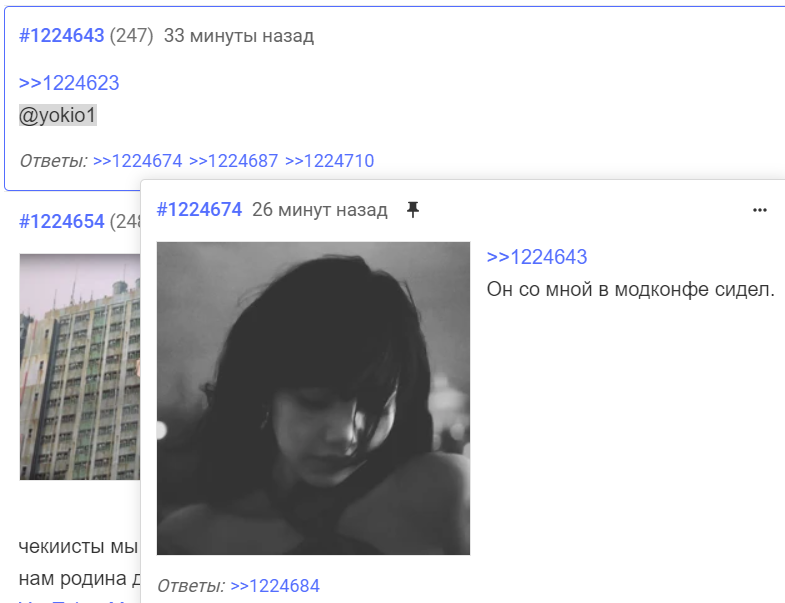Enlarge the black-and-white portrait thumbnail
The height and width of the screenshot is (603, 785).
tap(313, 399)
